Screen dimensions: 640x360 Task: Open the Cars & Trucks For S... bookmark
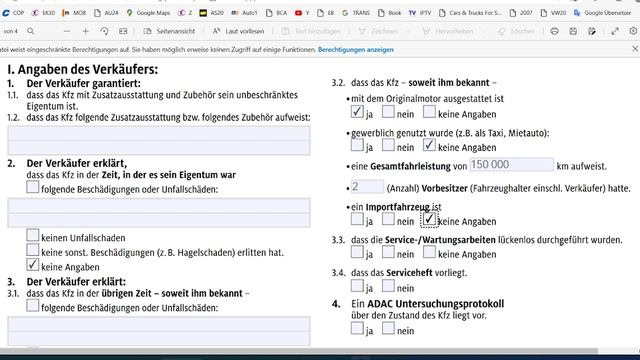pyautogui.click(x=470, y=13)
